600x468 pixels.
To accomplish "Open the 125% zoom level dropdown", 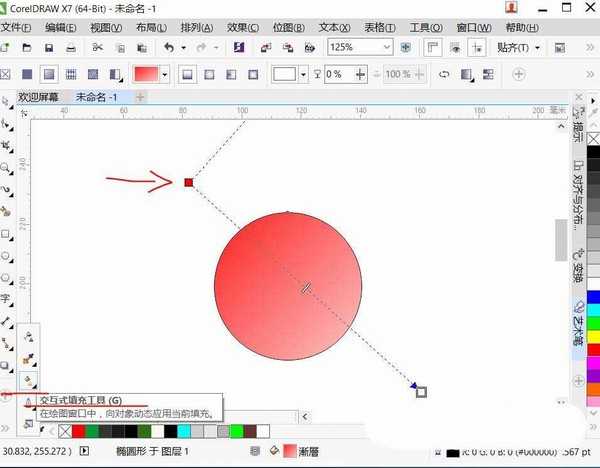I will pyautogui.click(x=386, y=47).
